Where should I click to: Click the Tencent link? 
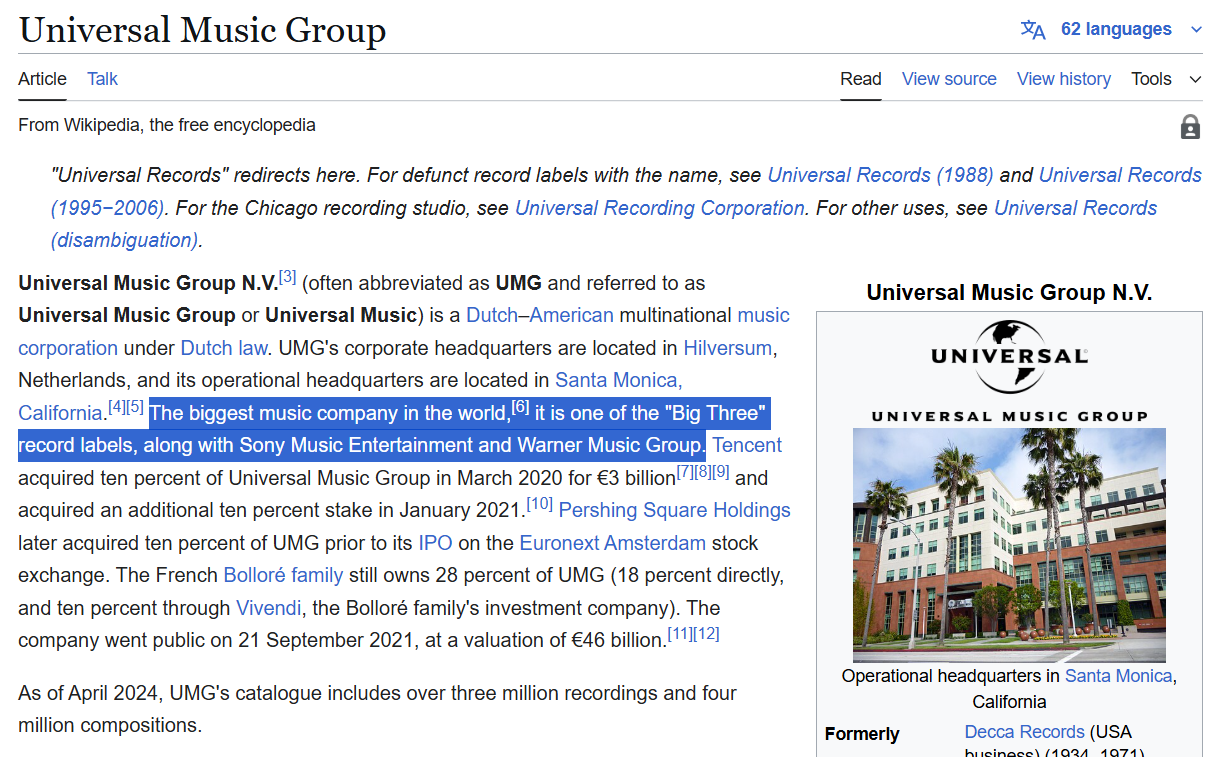747,445
